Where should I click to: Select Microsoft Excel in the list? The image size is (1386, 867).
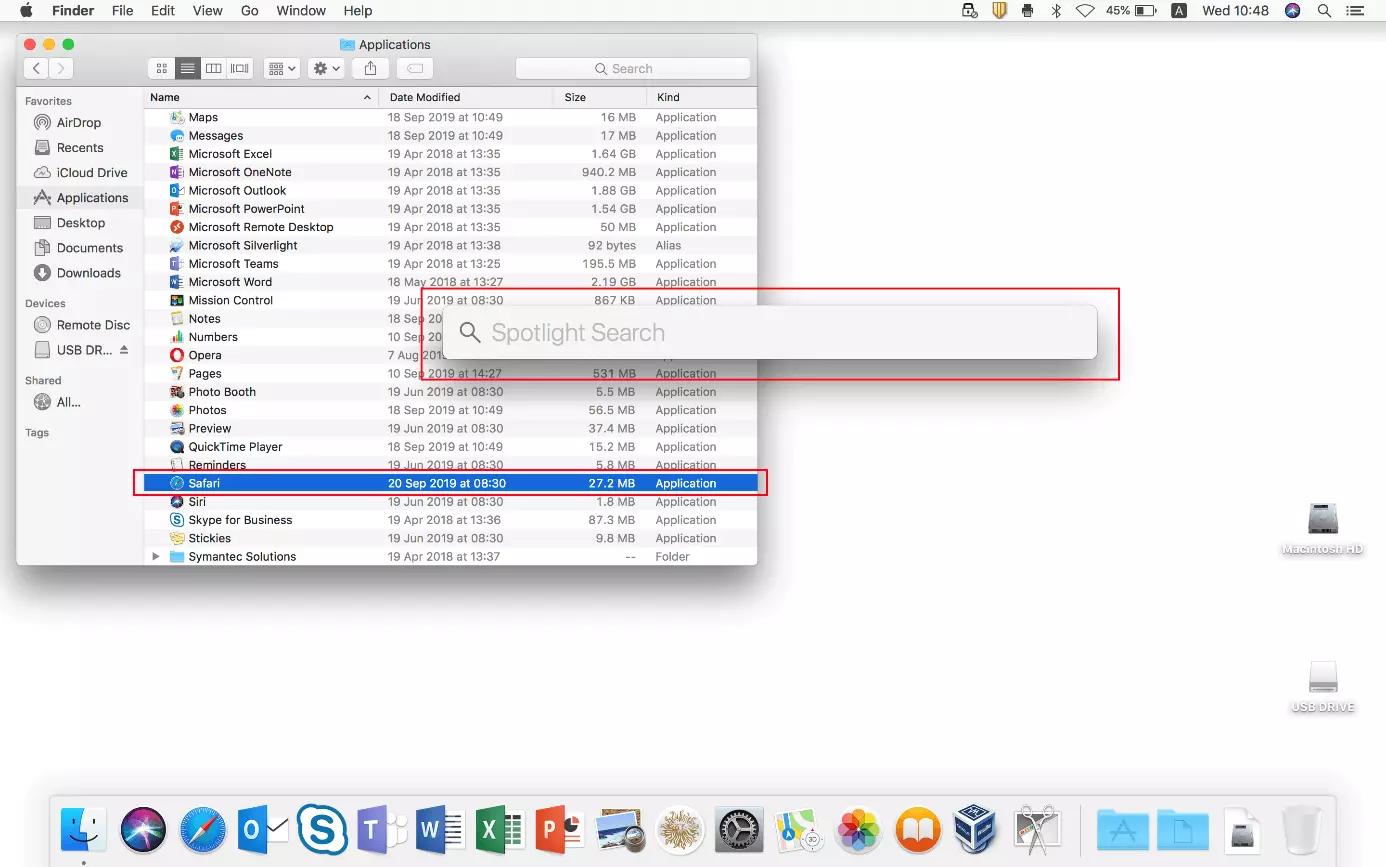point(450,154)
